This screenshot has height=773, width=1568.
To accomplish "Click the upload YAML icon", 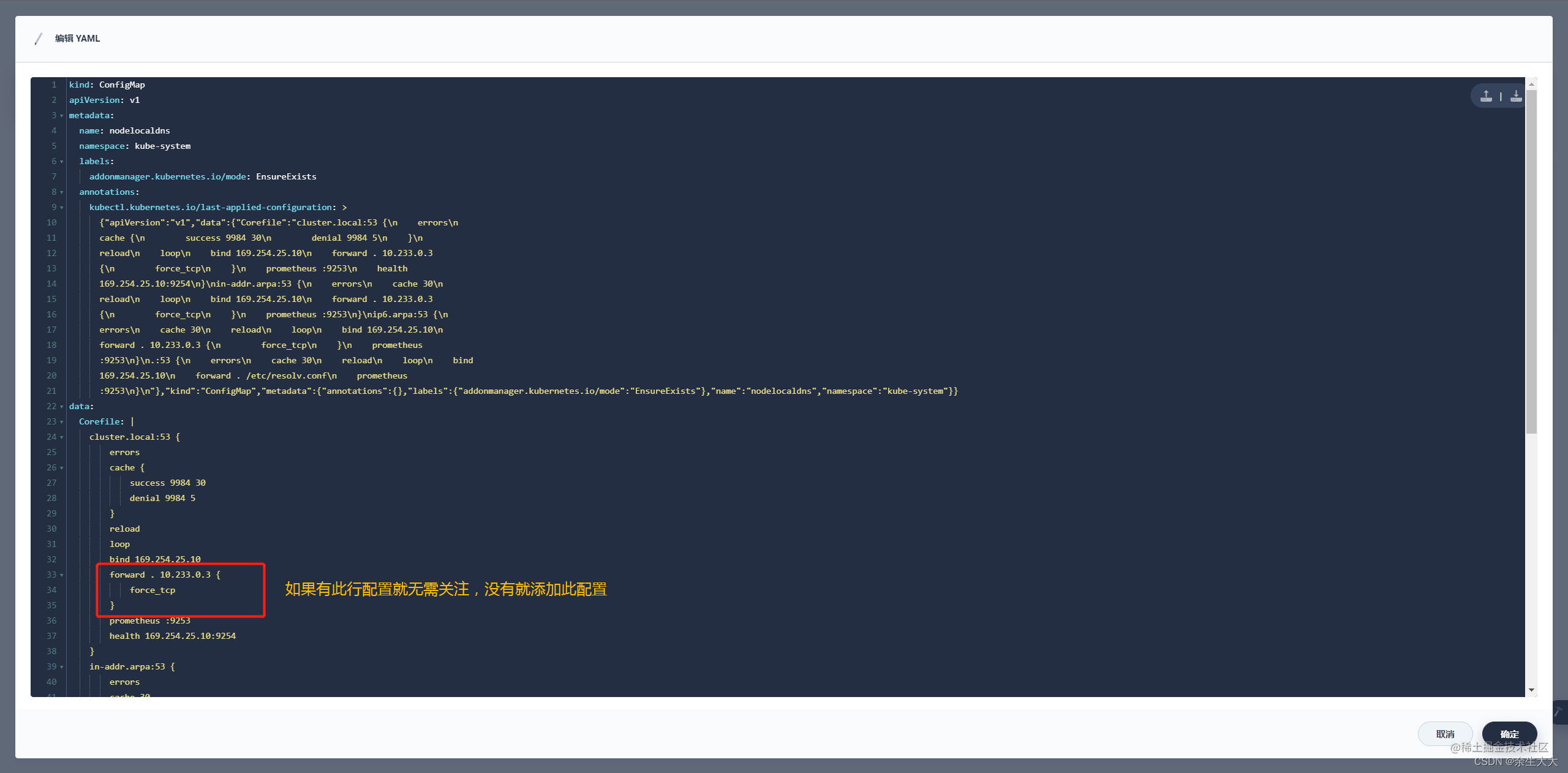I will 1486,96.
